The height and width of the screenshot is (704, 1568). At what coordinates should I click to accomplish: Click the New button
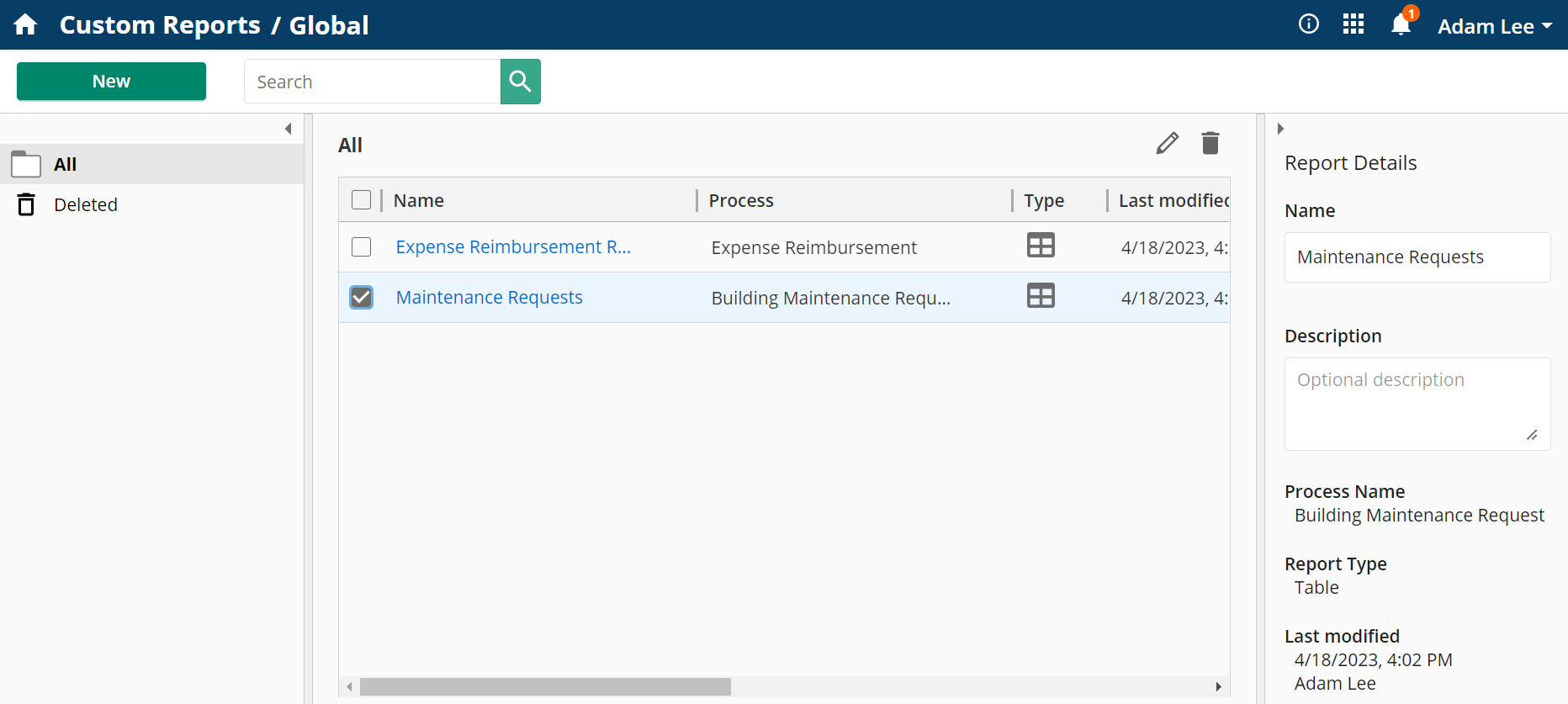coord(111,82)
